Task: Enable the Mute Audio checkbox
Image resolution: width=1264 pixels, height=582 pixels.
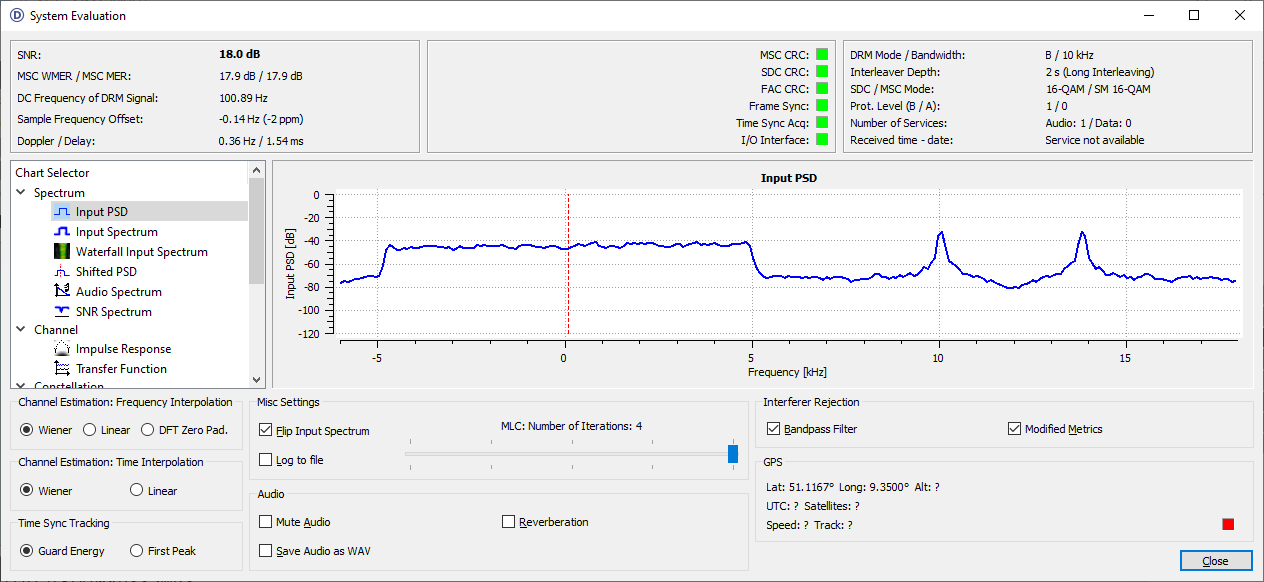Action: tap(266, 522)
